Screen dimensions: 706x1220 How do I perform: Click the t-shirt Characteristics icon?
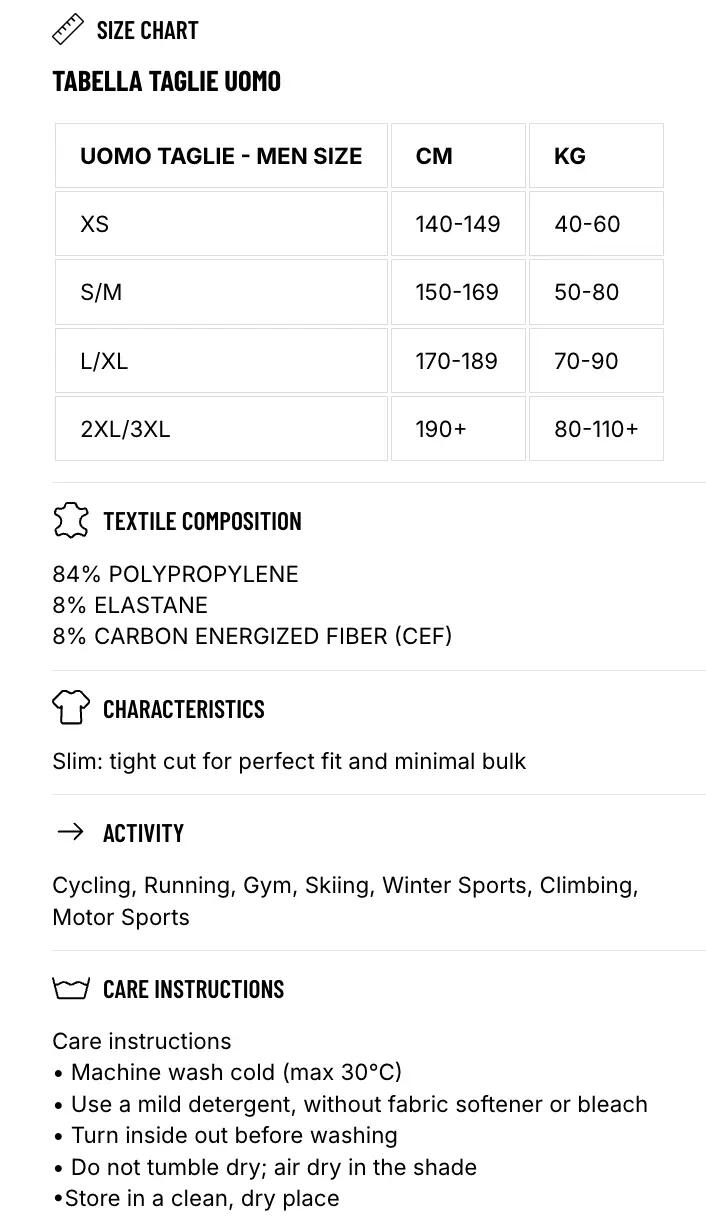70,708
